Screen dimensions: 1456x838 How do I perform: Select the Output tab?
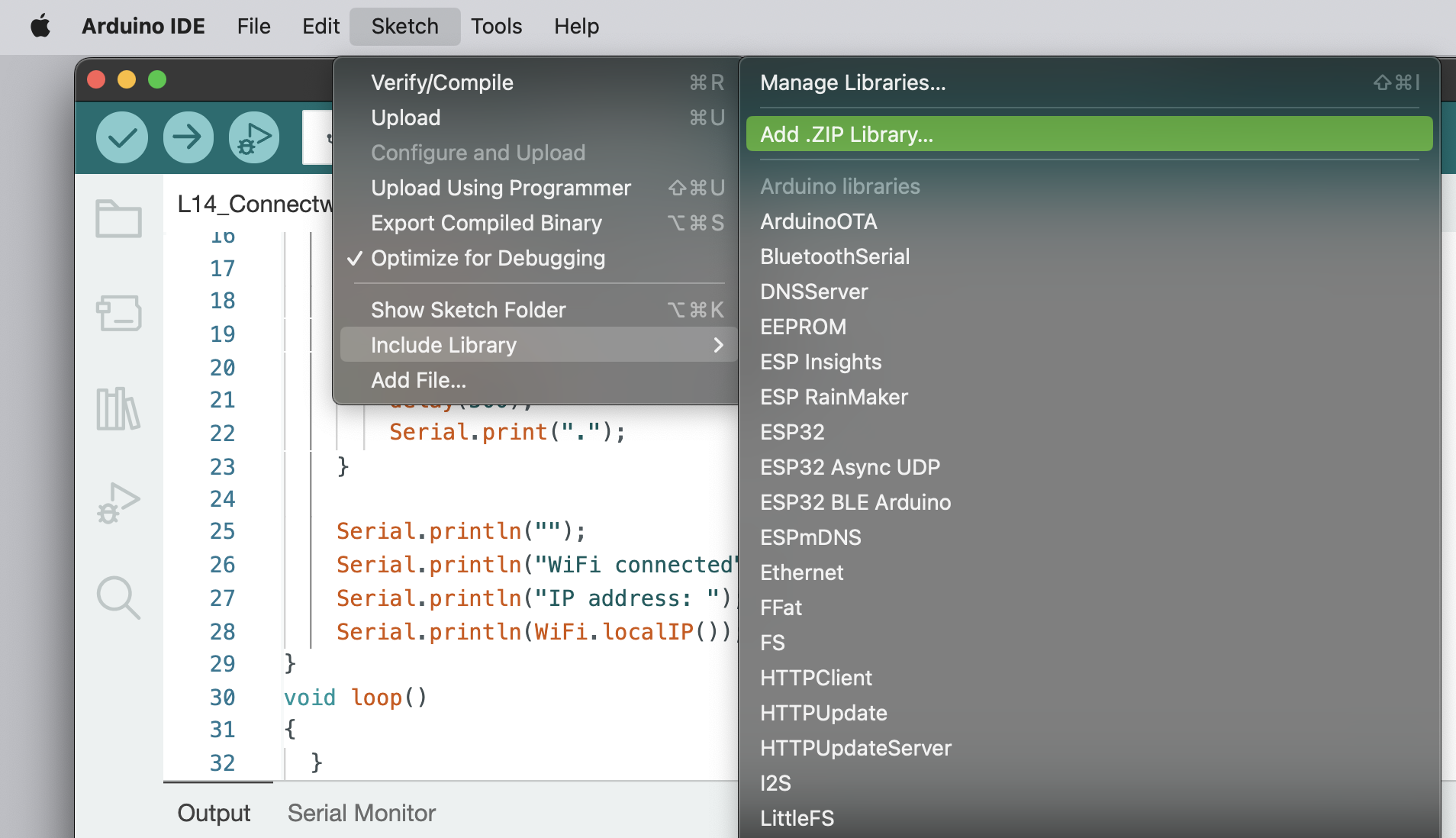[214, 813]
